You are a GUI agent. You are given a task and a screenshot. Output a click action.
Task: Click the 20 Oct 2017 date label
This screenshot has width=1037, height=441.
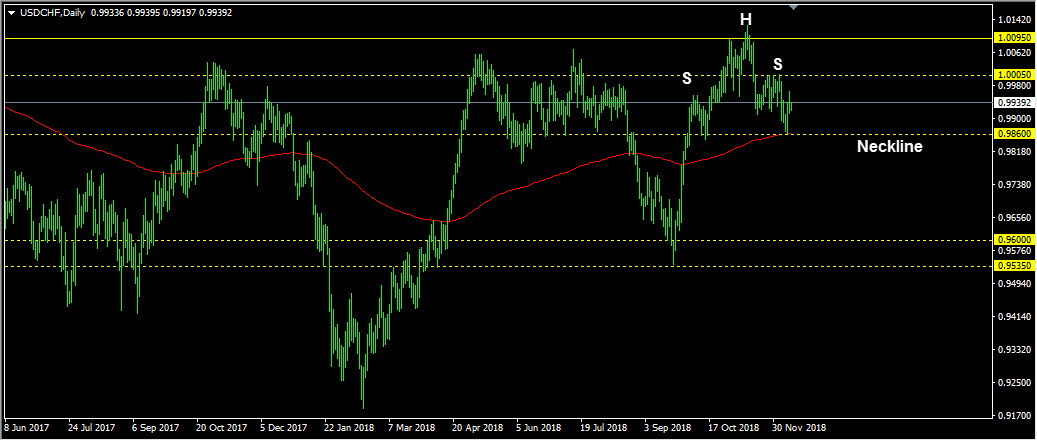pos(220,428)
